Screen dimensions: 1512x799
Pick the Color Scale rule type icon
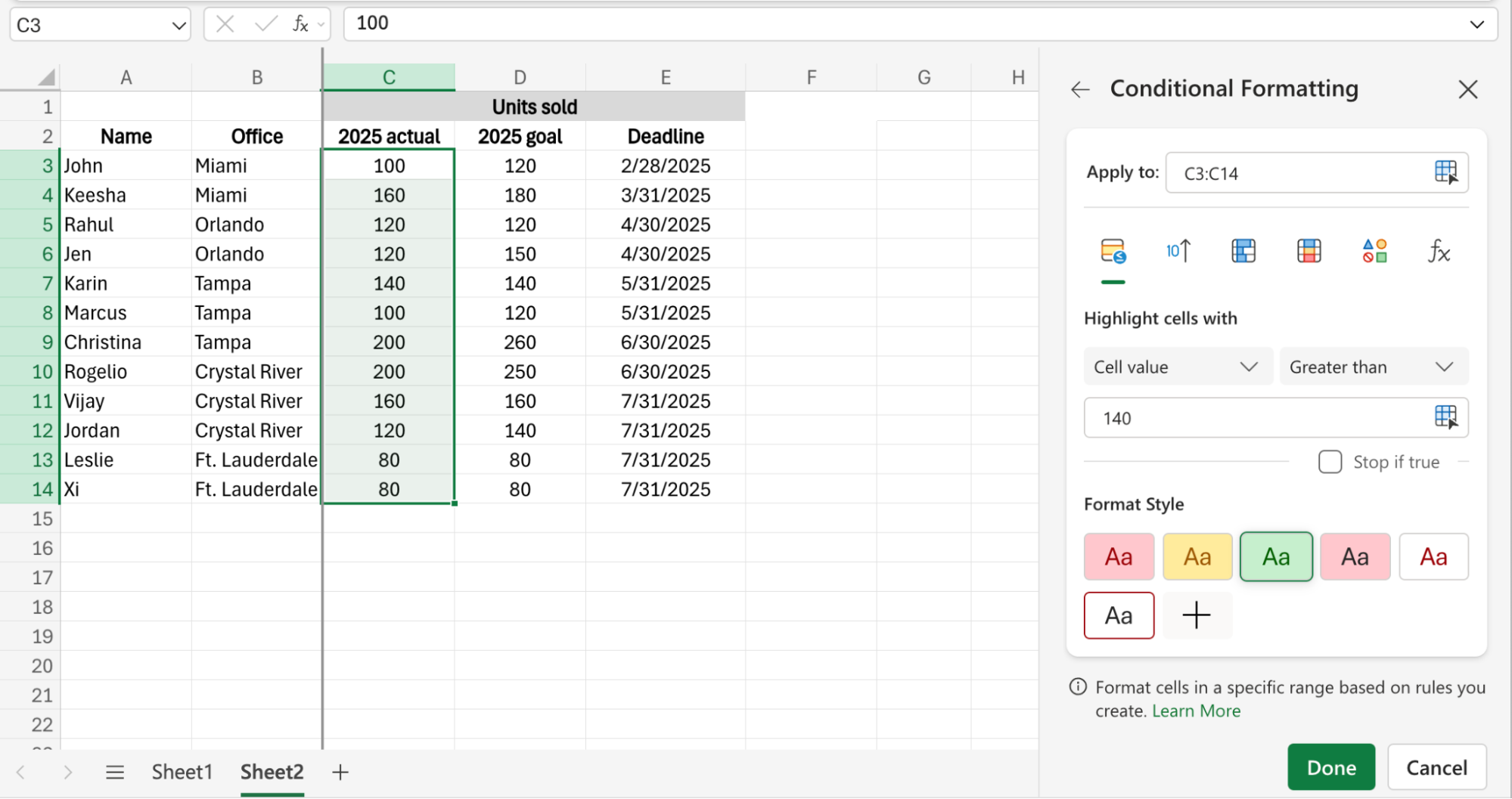point(1309,251)
